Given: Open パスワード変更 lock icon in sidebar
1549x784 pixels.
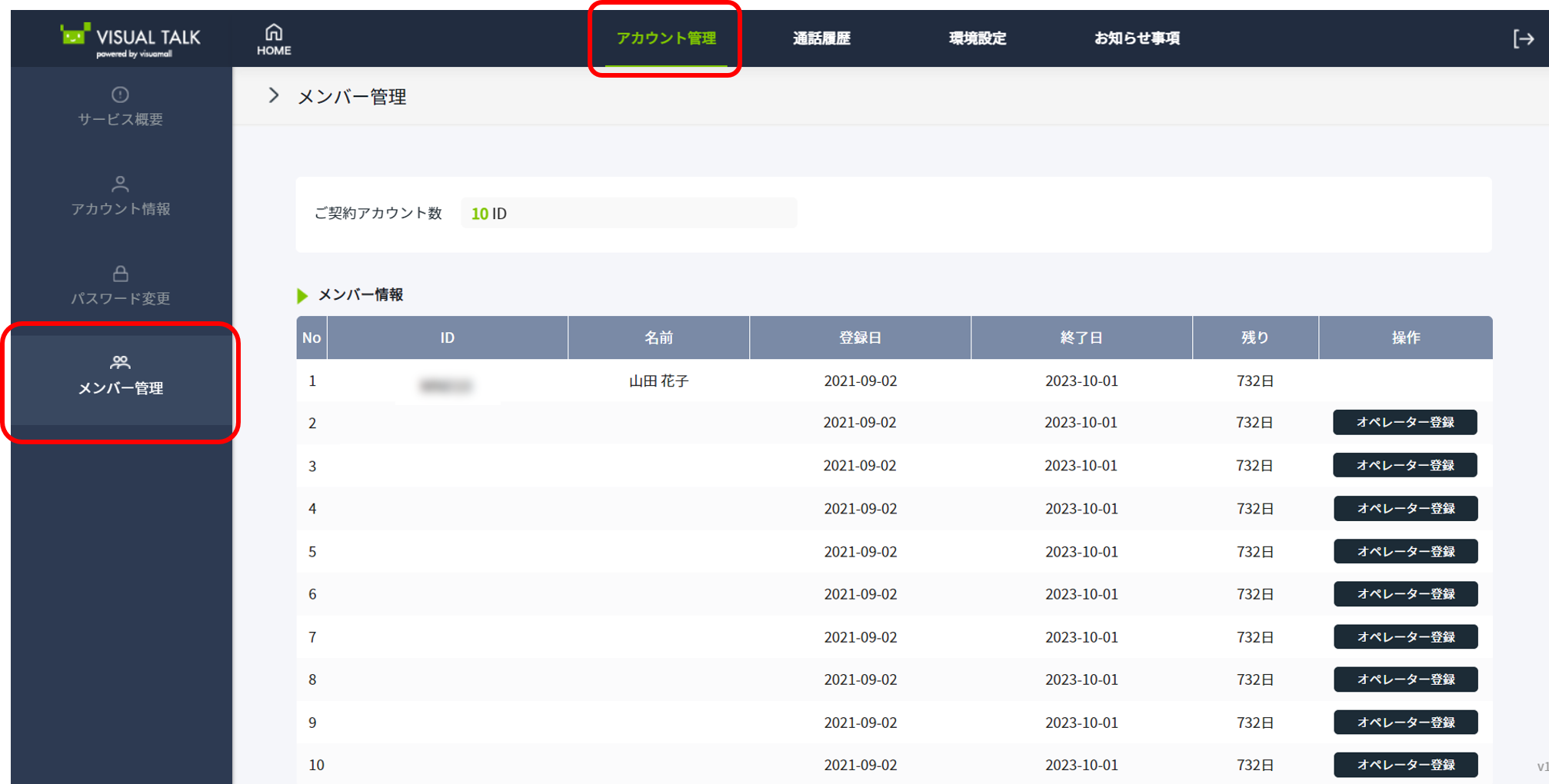Looking at the screenshot, I should 120,274.
